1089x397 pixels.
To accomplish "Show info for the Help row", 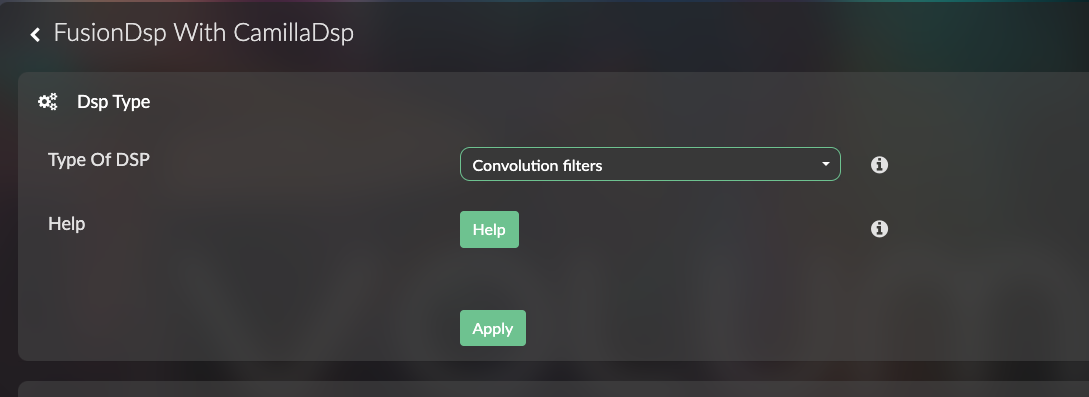I will pyautogui.click(x=879, y=229).
